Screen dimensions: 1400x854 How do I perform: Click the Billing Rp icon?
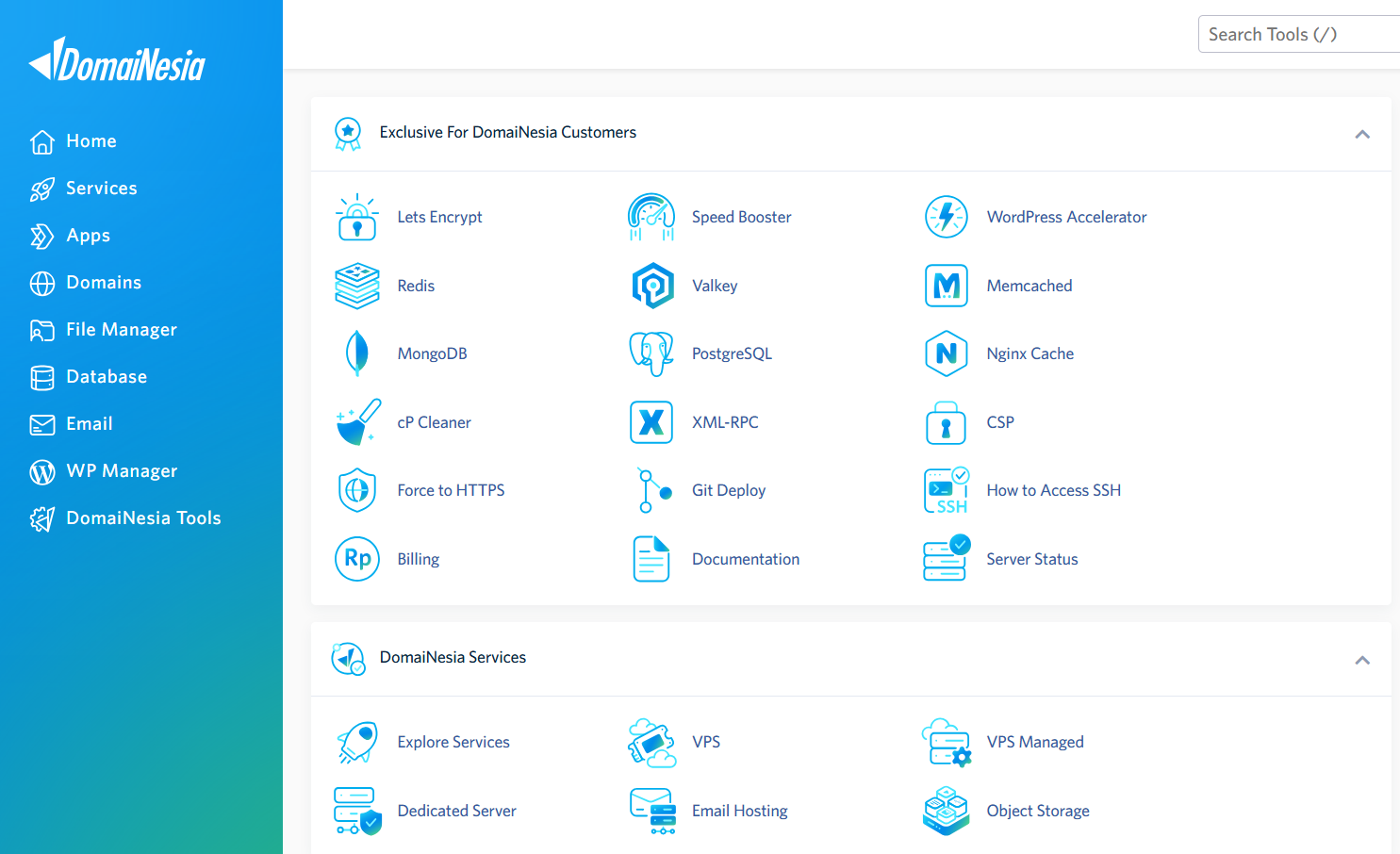(357, 559)
